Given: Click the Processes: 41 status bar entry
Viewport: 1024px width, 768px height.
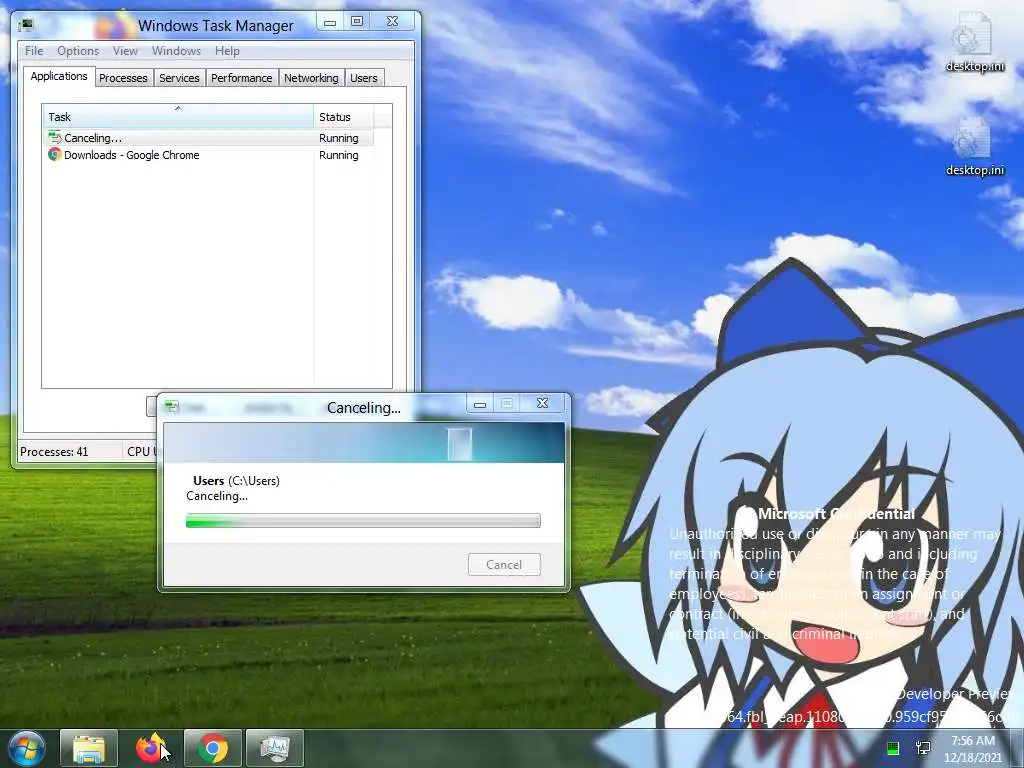Looking at the screenshot, I should pos(54,451).
